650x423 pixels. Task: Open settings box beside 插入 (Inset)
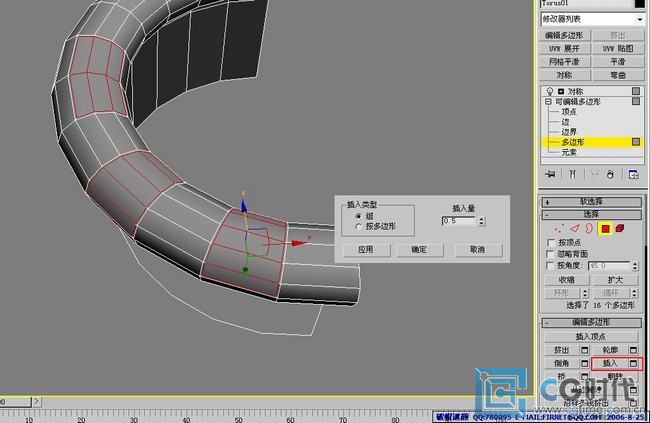pyautogui.click(x=633, y=363)
